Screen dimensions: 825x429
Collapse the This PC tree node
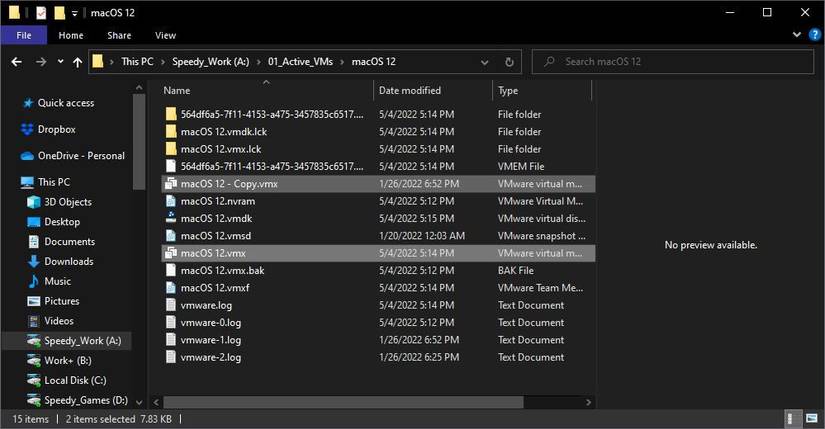click(11, 182)
